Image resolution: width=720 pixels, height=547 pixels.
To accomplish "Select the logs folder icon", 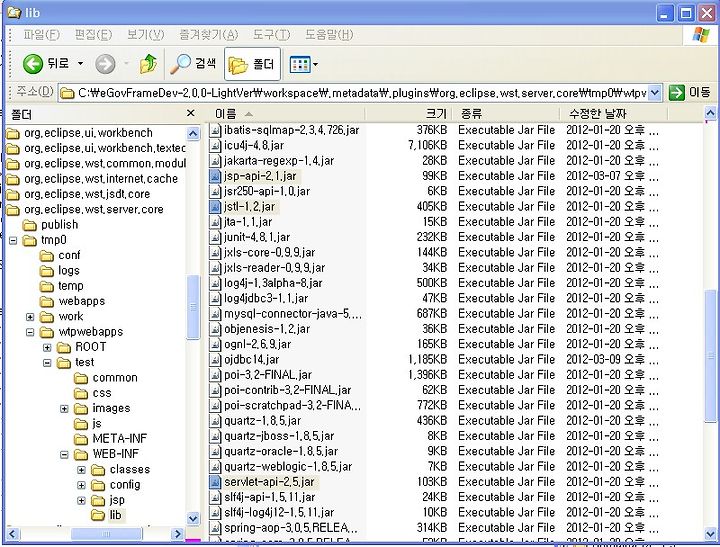I will tap(47, 271).
